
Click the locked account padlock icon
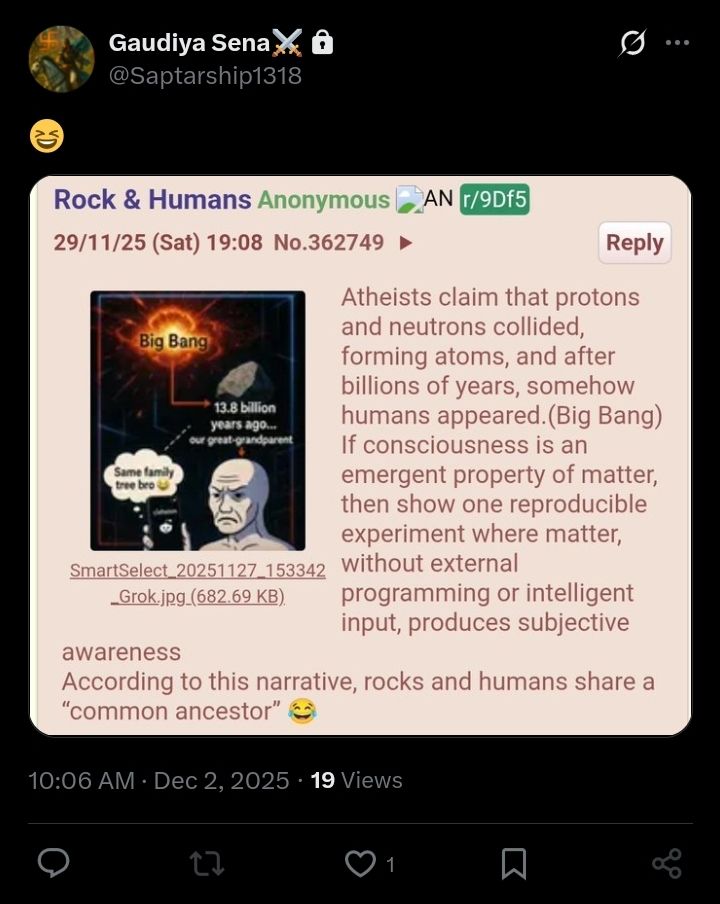[x=322, y=43]
